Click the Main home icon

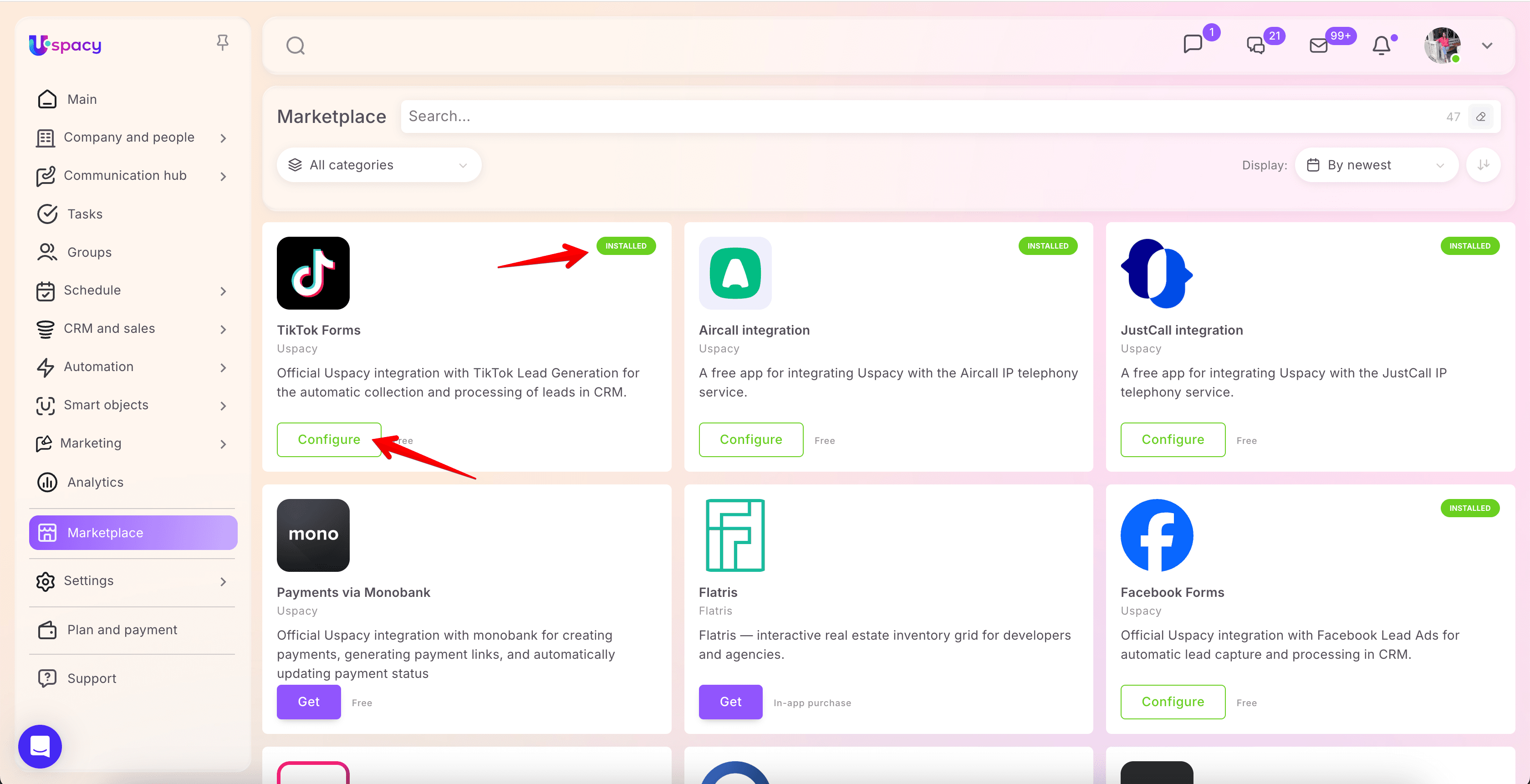(47, 99)
